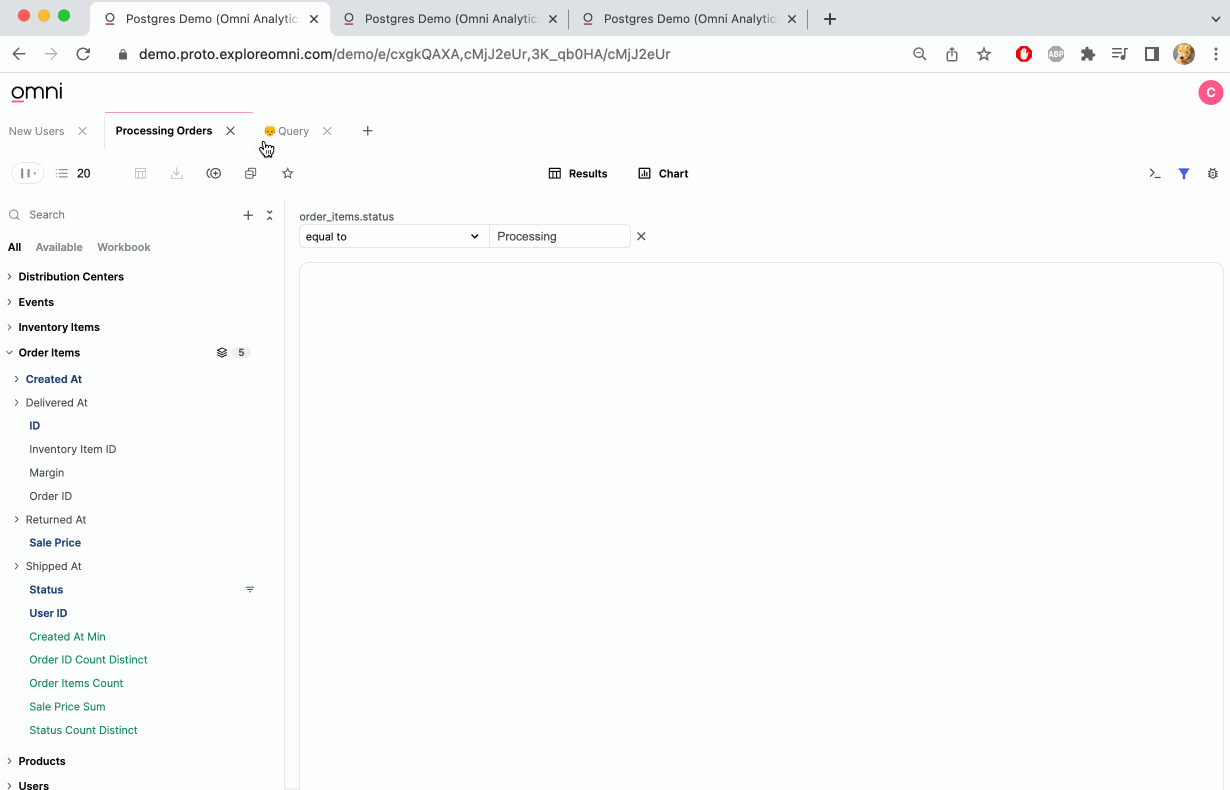Screen dimensions: 1230x790
Task: Click the browser zoom magnifier icon
Action: point(920,54)
